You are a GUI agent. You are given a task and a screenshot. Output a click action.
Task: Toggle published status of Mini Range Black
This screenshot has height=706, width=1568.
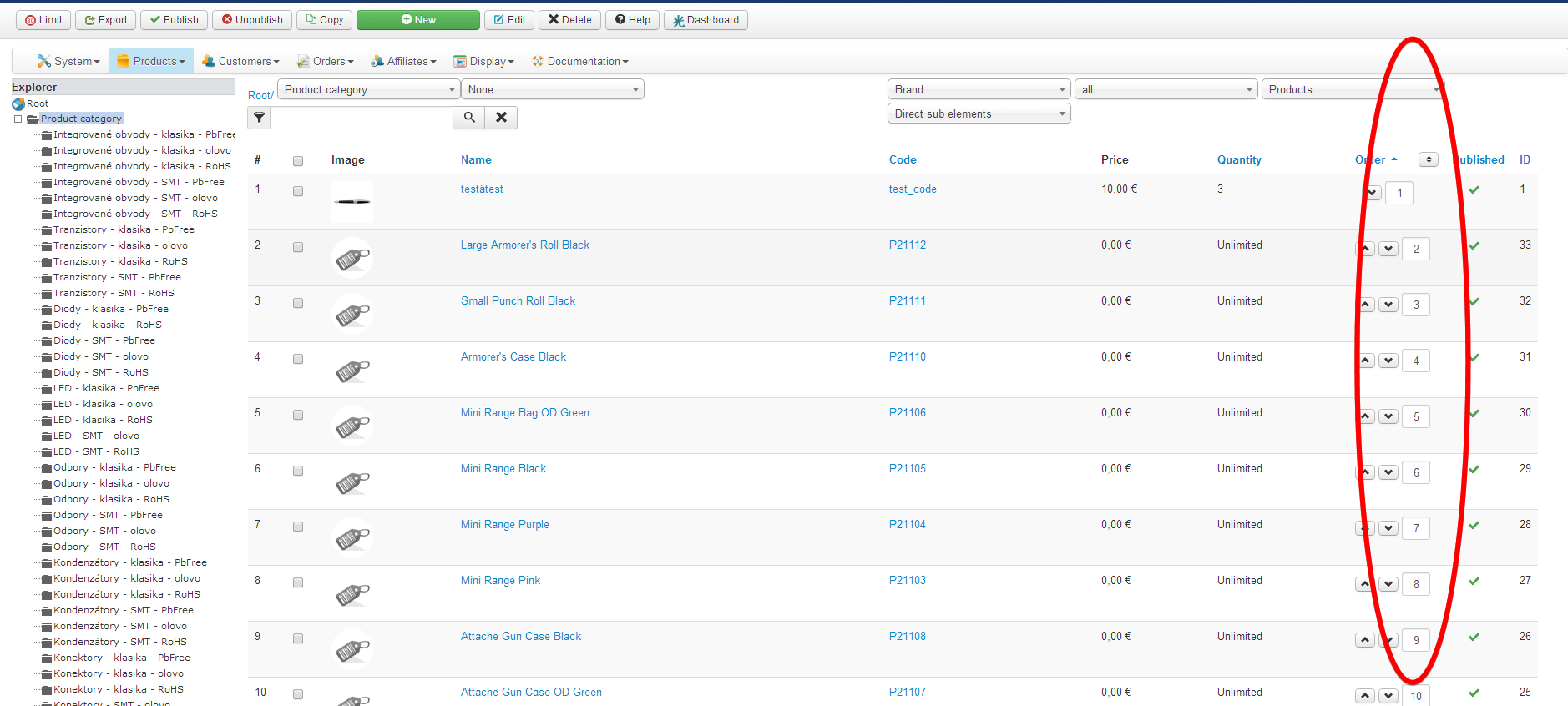click(x=1474, y=469)
